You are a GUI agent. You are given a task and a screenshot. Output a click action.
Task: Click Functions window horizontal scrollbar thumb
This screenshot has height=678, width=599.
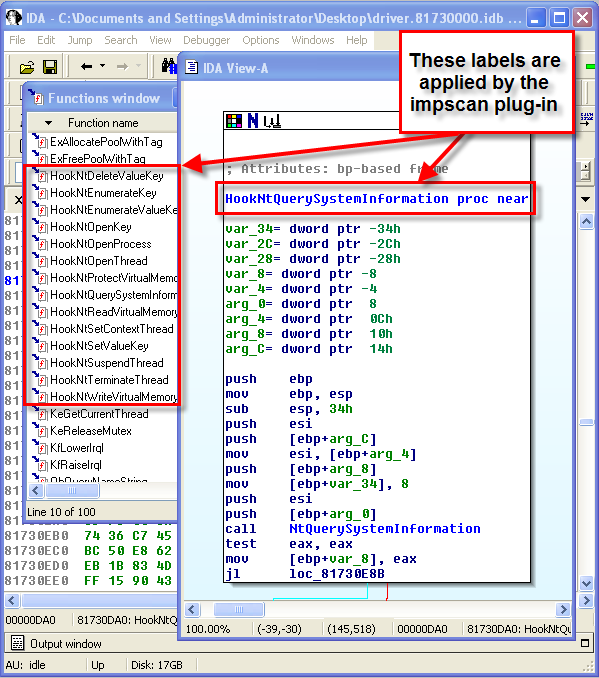point(72,491)
